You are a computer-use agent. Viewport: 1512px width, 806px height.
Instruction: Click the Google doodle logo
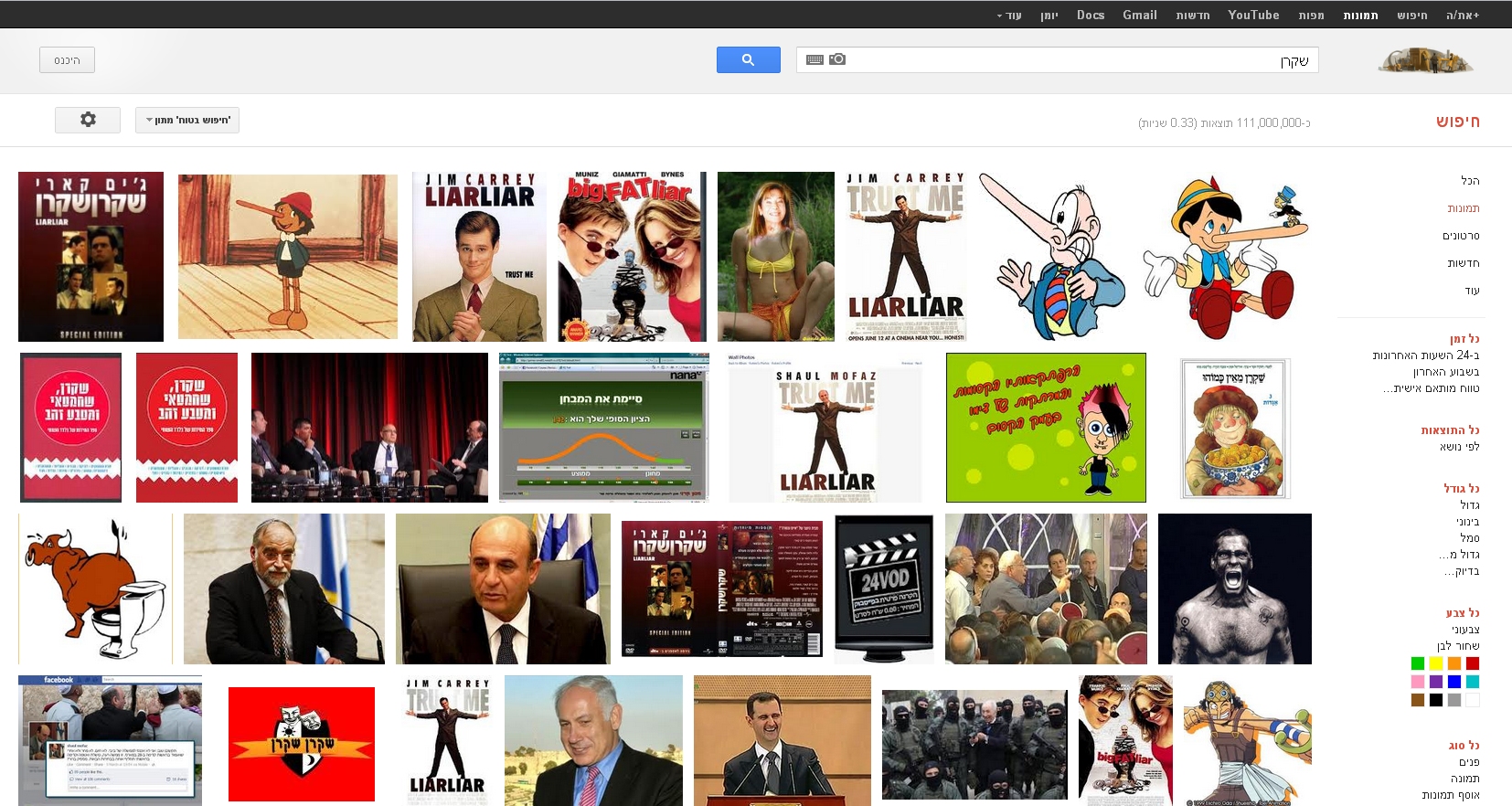1426,60
